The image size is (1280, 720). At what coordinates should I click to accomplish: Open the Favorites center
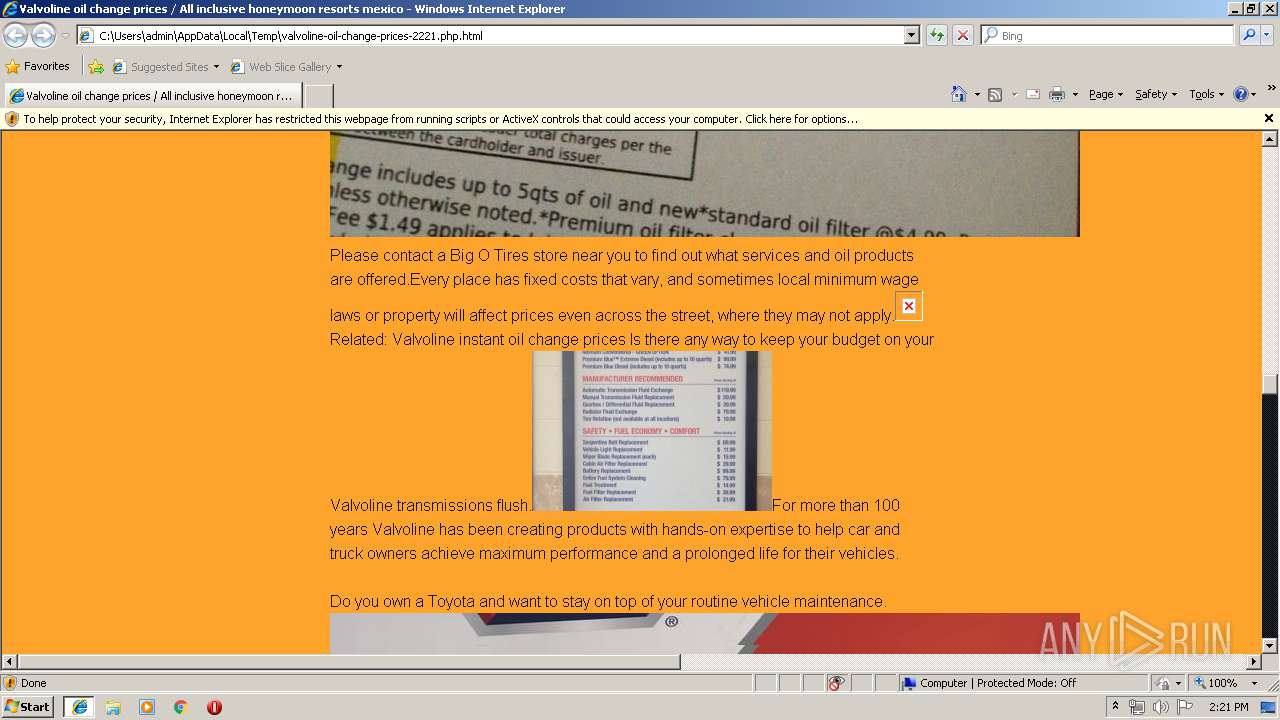point(38,66)
